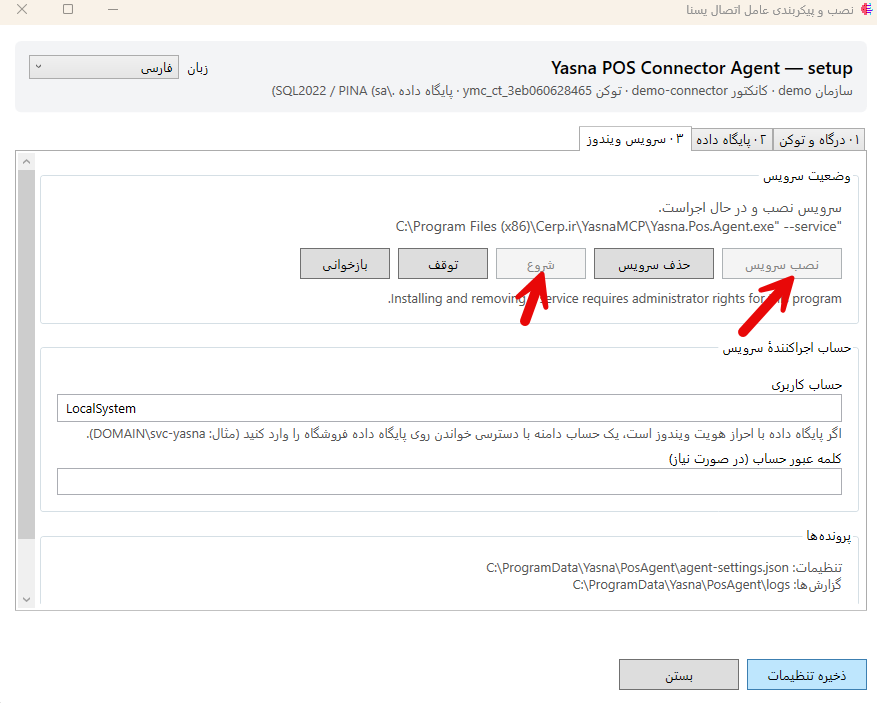Image resolution: width=877 pixels, height=703 pixels.
Task: Click the وضعیت سرویس group title
Action: (x=807, y=177)
